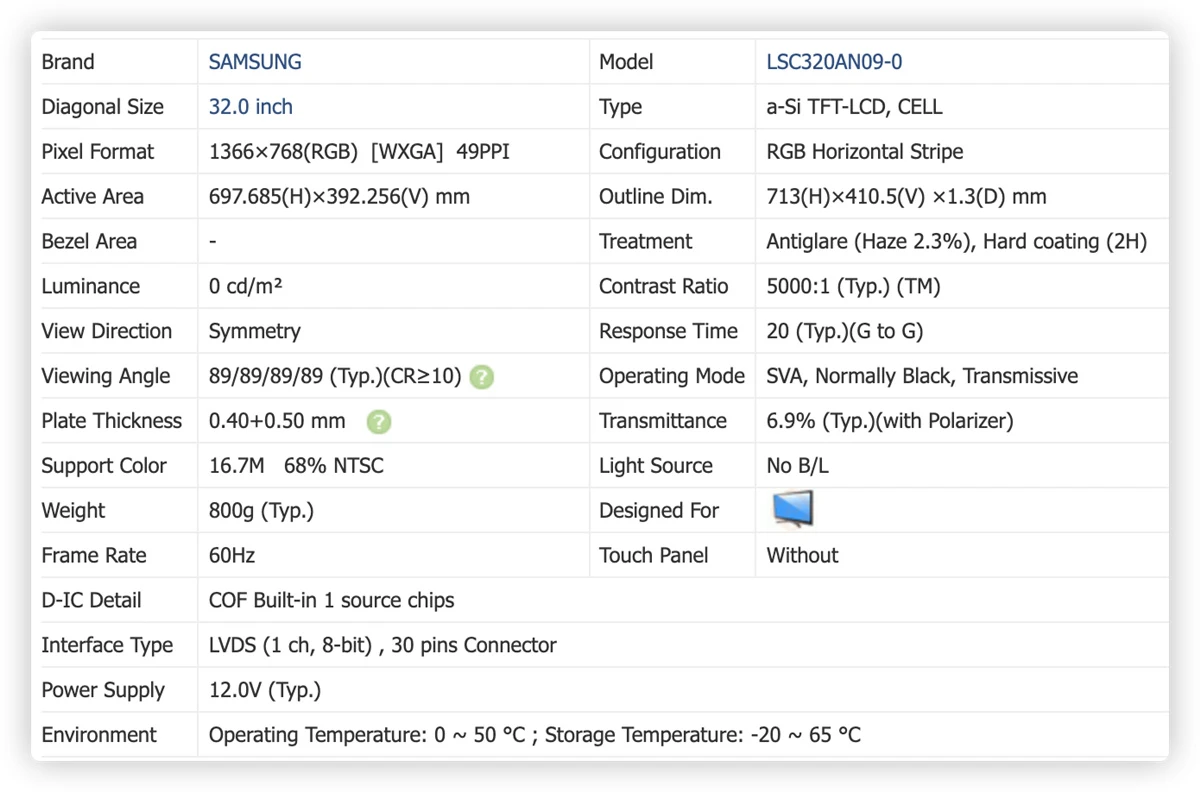
Task: Click the 'Brand' row label
Action: tap(68, 62)
